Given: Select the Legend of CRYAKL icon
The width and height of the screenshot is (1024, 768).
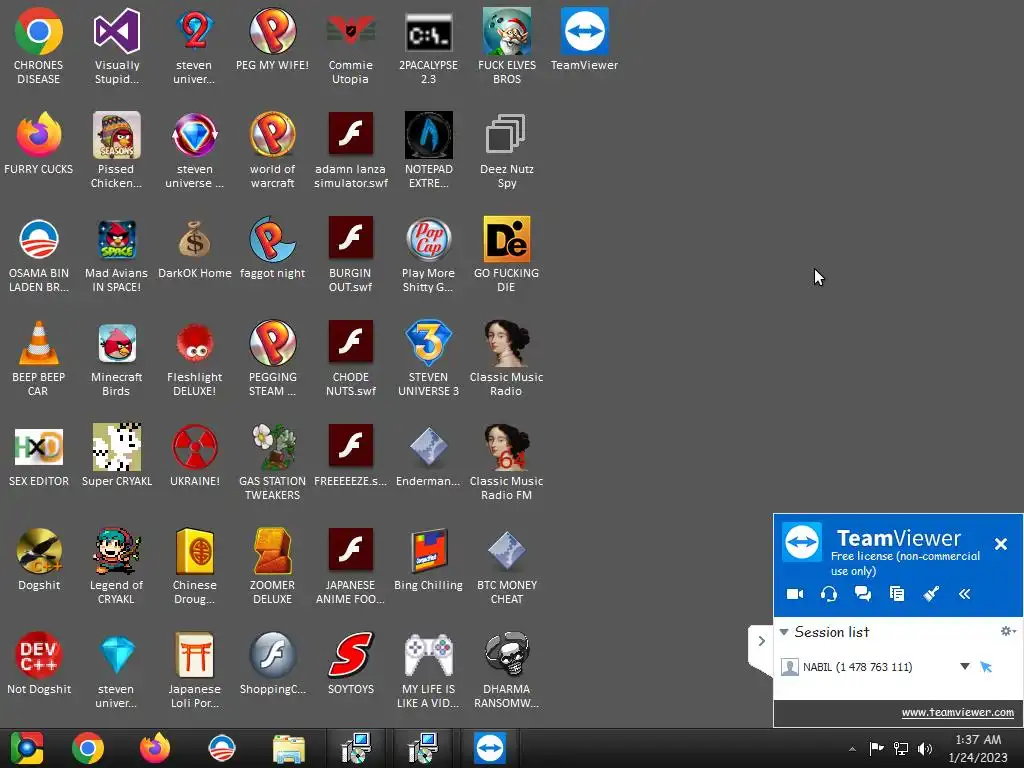Looking at the screenshot, I should [116, 566].
